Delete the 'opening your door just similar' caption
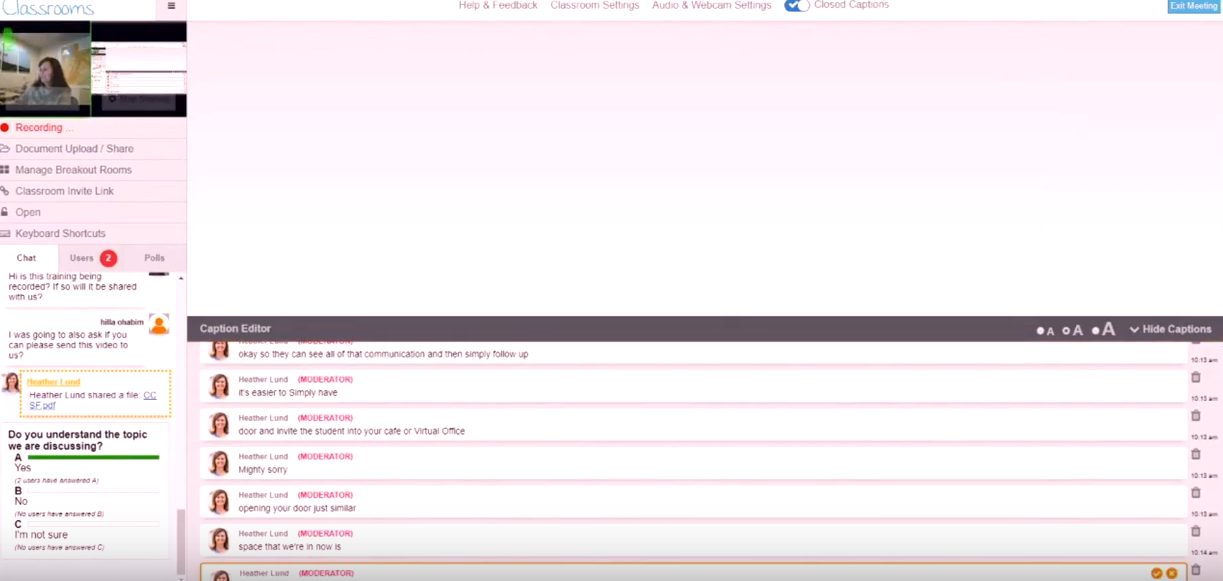The image size is (1223, 581). [x=1195, y=493]
